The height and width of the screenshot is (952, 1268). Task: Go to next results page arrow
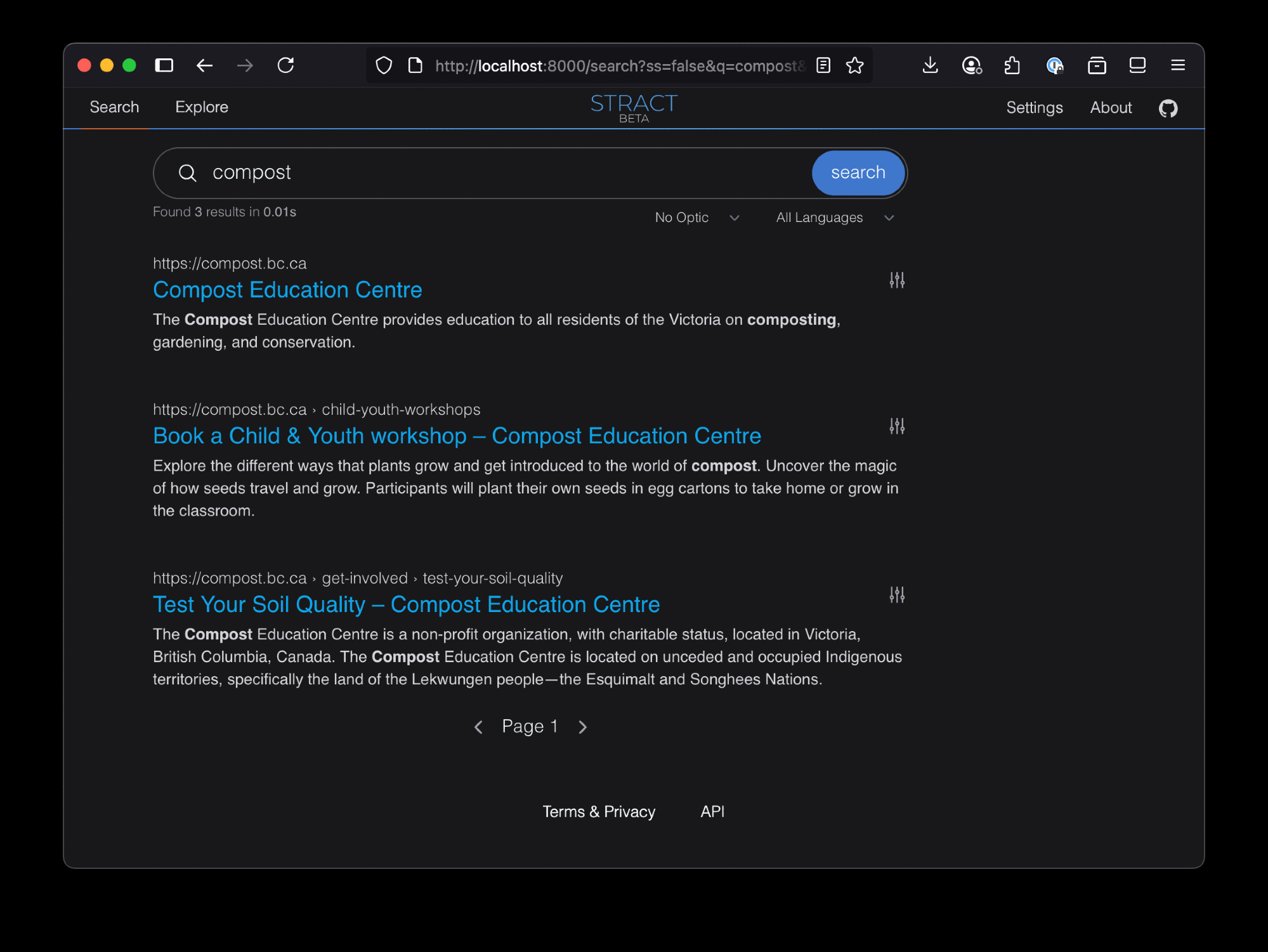click(583, 727)
